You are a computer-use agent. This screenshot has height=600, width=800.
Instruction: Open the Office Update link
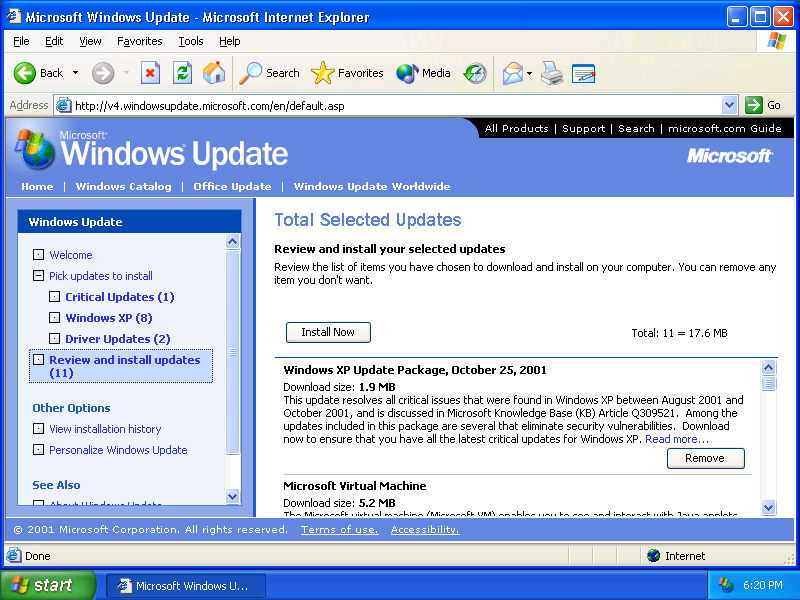point(232,186)
